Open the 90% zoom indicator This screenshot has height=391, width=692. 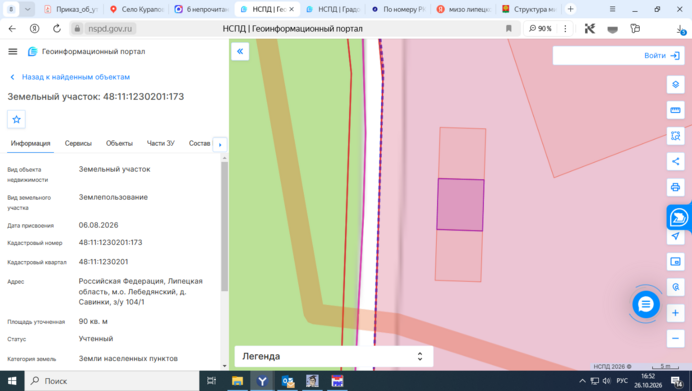541,29
